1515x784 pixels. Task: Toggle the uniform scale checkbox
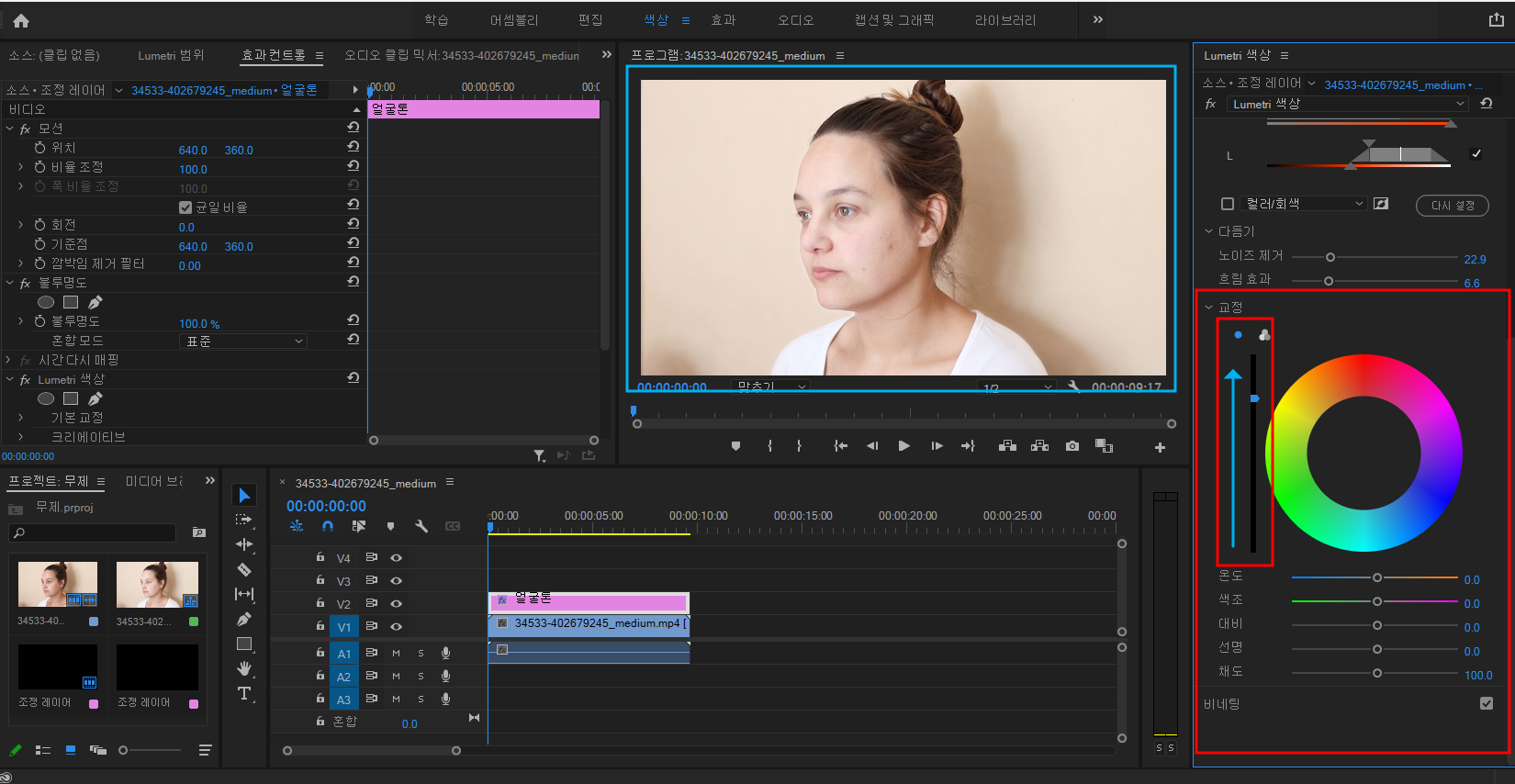tap(185, 207)
